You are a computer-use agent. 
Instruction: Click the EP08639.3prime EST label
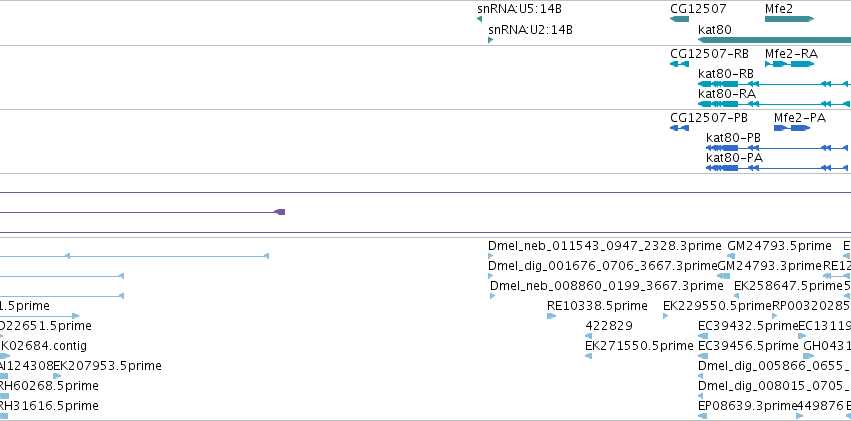[x=747, y=405]
